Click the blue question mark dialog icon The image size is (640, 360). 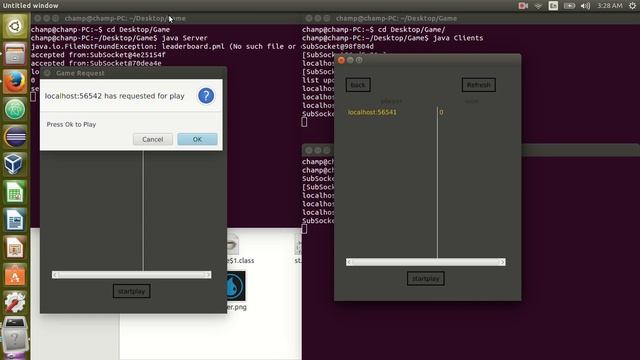(x=206, y=96)
